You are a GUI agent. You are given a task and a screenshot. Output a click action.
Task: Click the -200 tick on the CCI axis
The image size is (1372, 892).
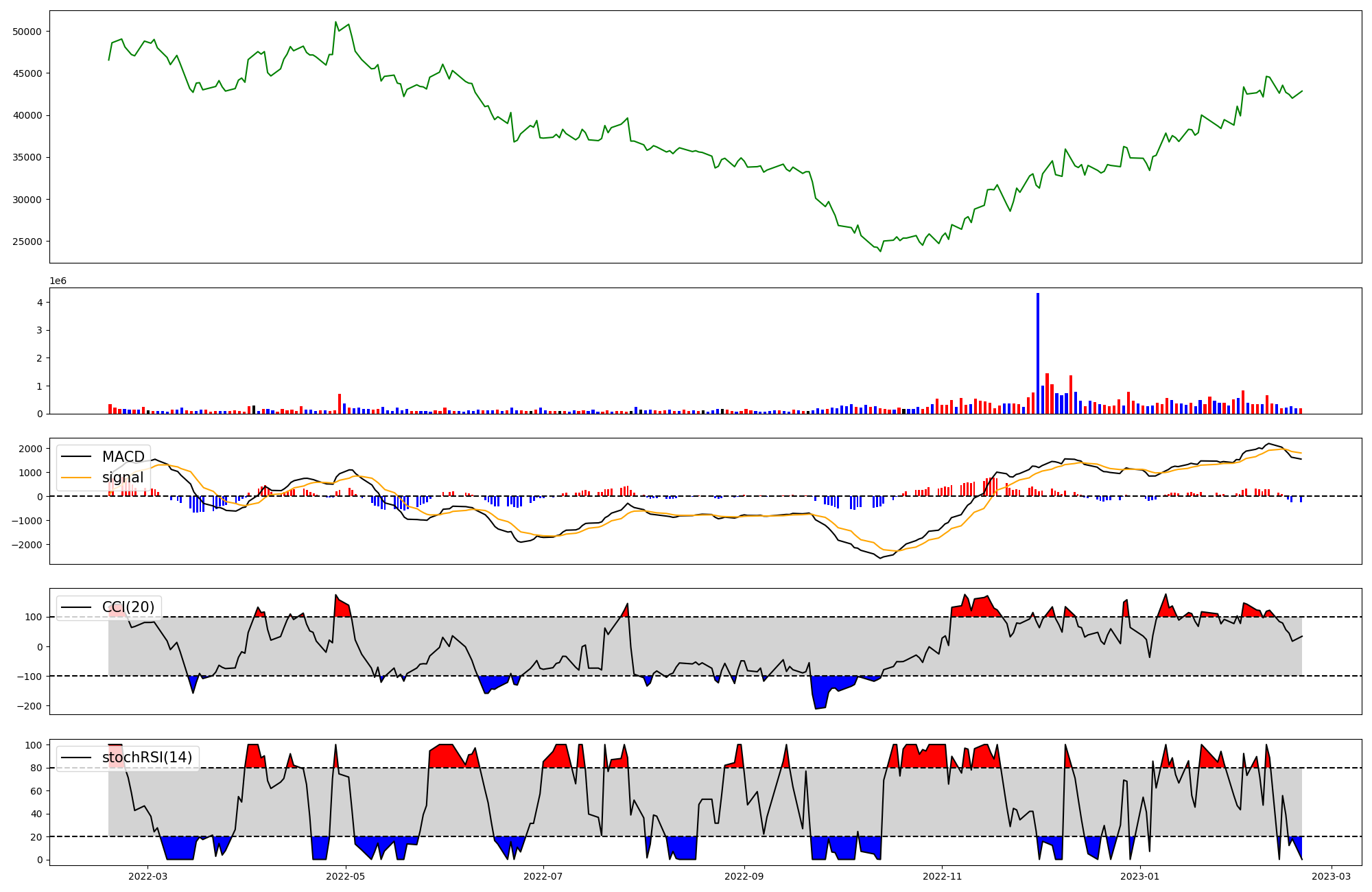29,706
